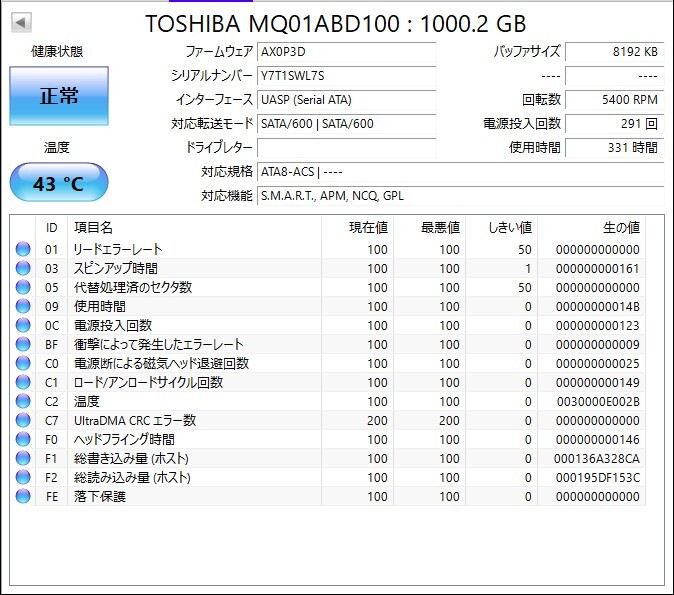The height and width of the screenshot is (595, 674).
Task: Click the しきい値 column header
Action: click(502, 227)
